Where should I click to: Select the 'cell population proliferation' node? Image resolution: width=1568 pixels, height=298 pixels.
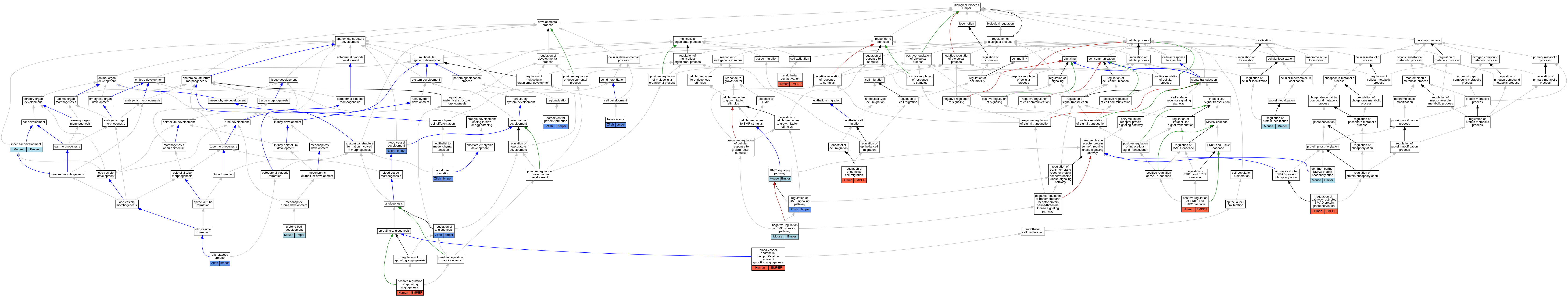1241,174
